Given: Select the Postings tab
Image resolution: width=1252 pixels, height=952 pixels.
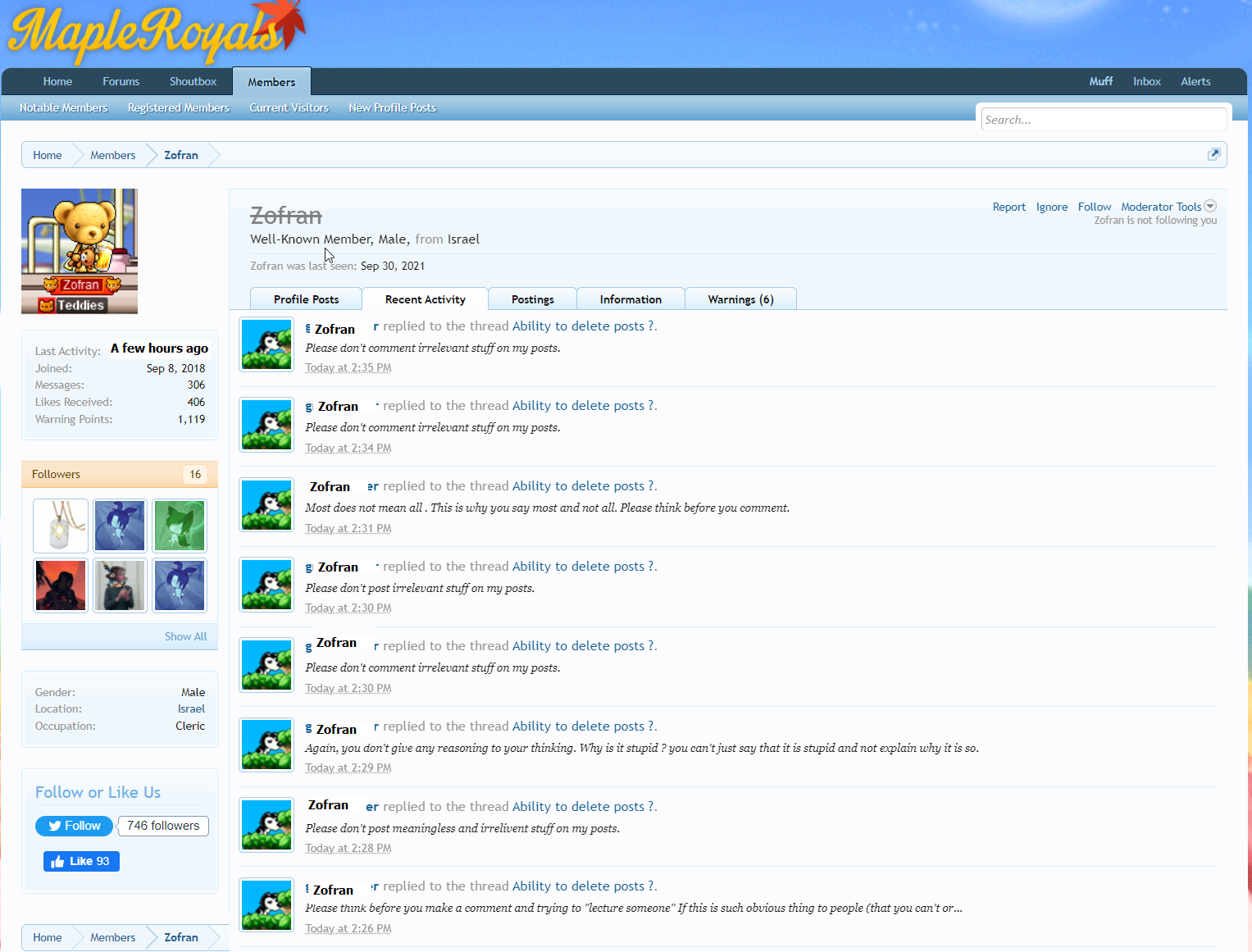Looking at the screenshot, I should (532, 299).
